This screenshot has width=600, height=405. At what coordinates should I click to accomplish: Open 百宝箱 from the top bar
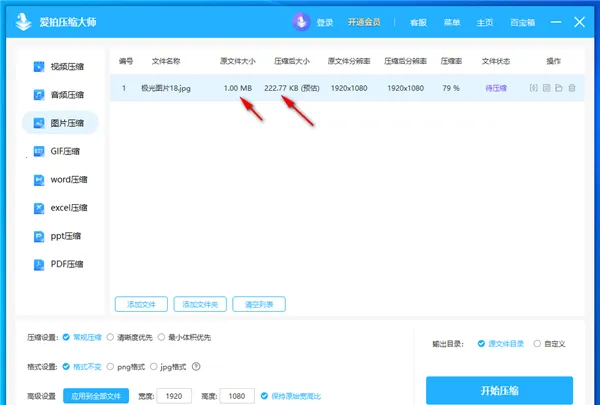pos(522,22)
